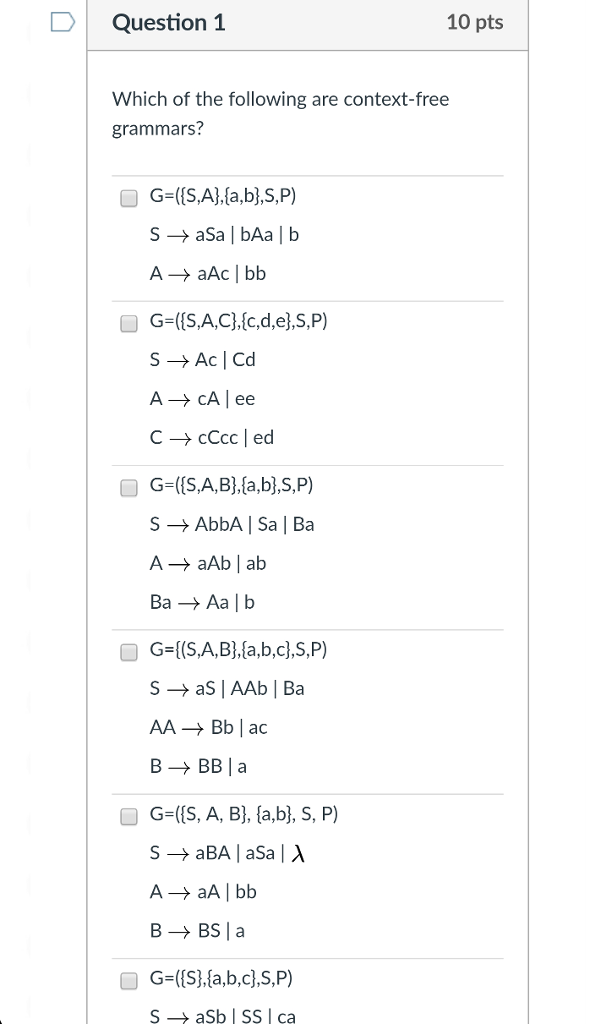The height and width of the screenshot is (1024, 601).
Task: Tick grammar G={(S,A,B},{a,b,c},S,P)
Action: pyautogui.click(x=128, y=651)
